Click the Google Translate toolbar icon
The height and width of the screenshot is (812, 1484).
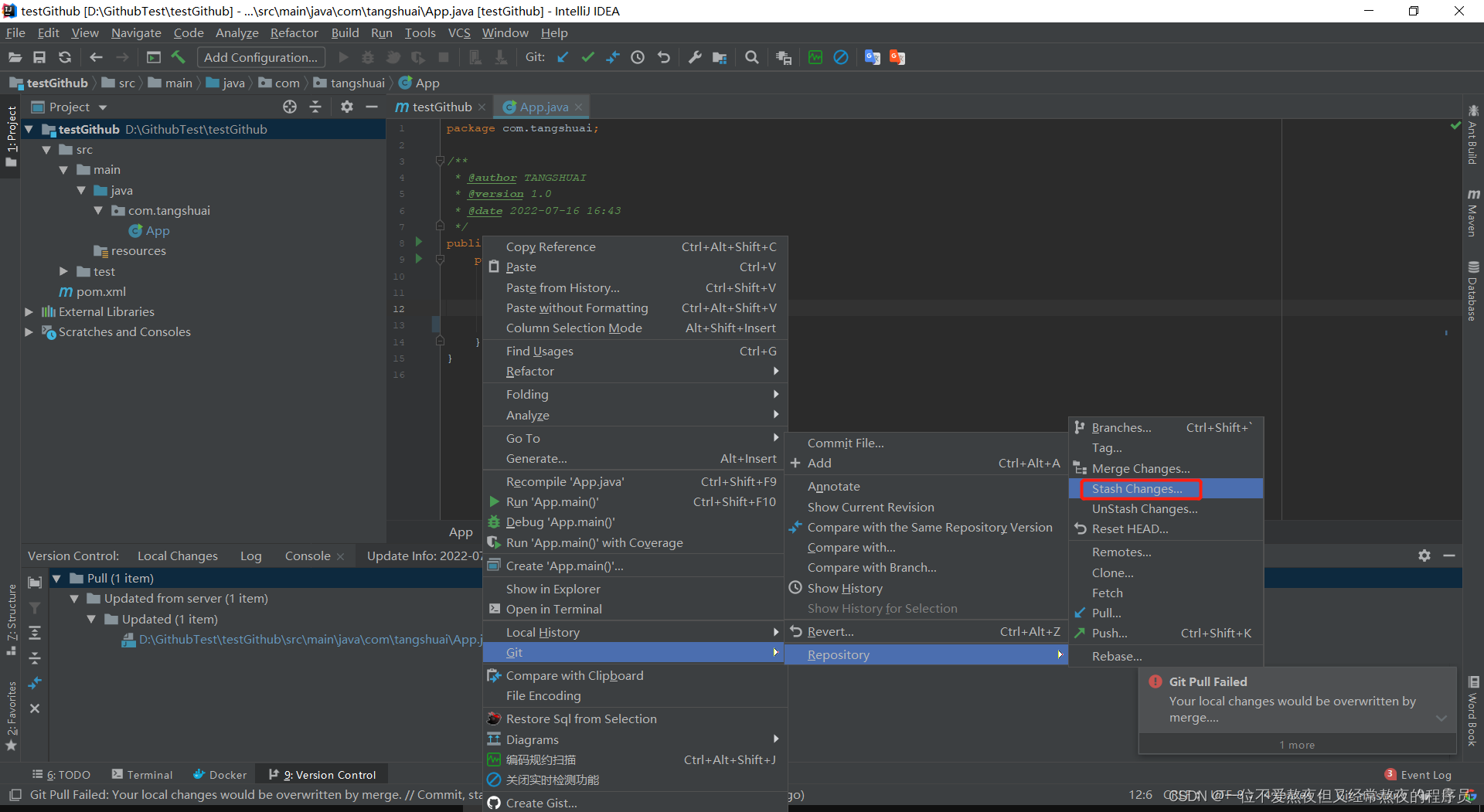tap(873, 57)
